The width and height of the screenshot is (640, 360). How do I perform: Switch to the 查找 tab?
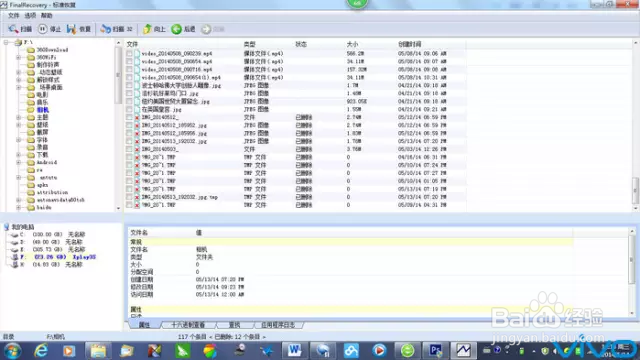[234, 325]
